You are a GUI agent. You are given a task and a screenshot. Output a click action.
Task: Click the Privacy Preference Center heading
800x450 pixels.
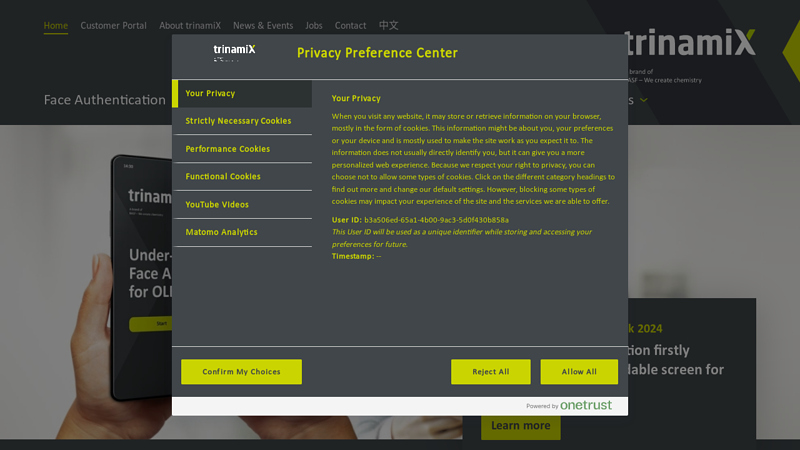click(x=378, y=53)
